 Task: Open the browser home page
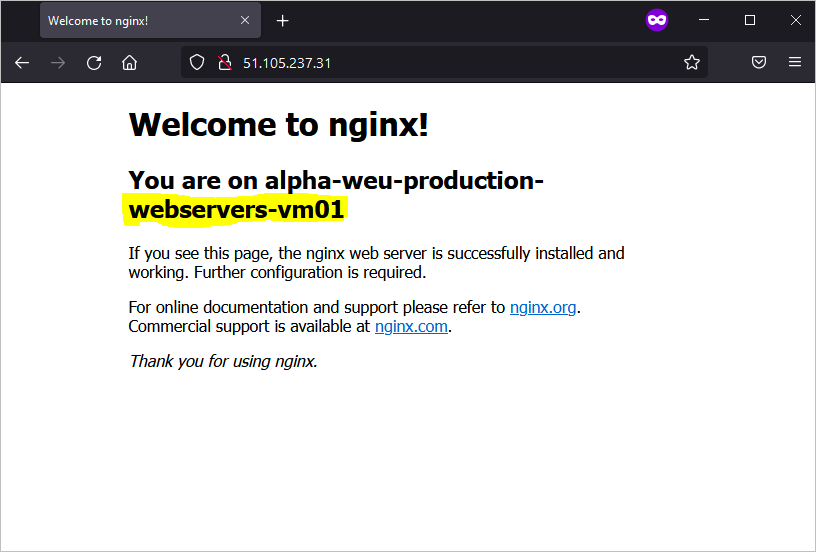[x=130, y=63]
